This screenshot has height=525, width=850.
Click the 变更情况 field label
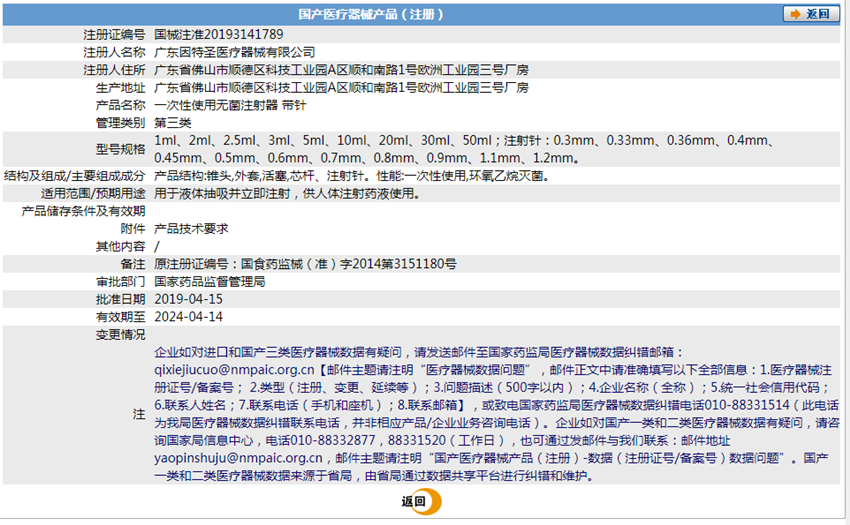tap(120, 335)
